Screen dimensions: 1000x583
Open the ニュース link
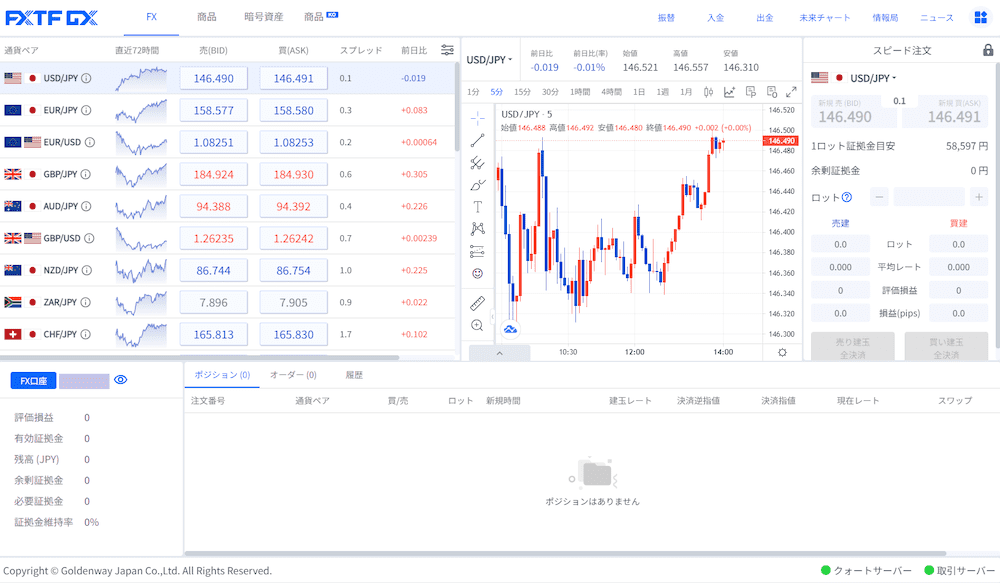(937, 18)
